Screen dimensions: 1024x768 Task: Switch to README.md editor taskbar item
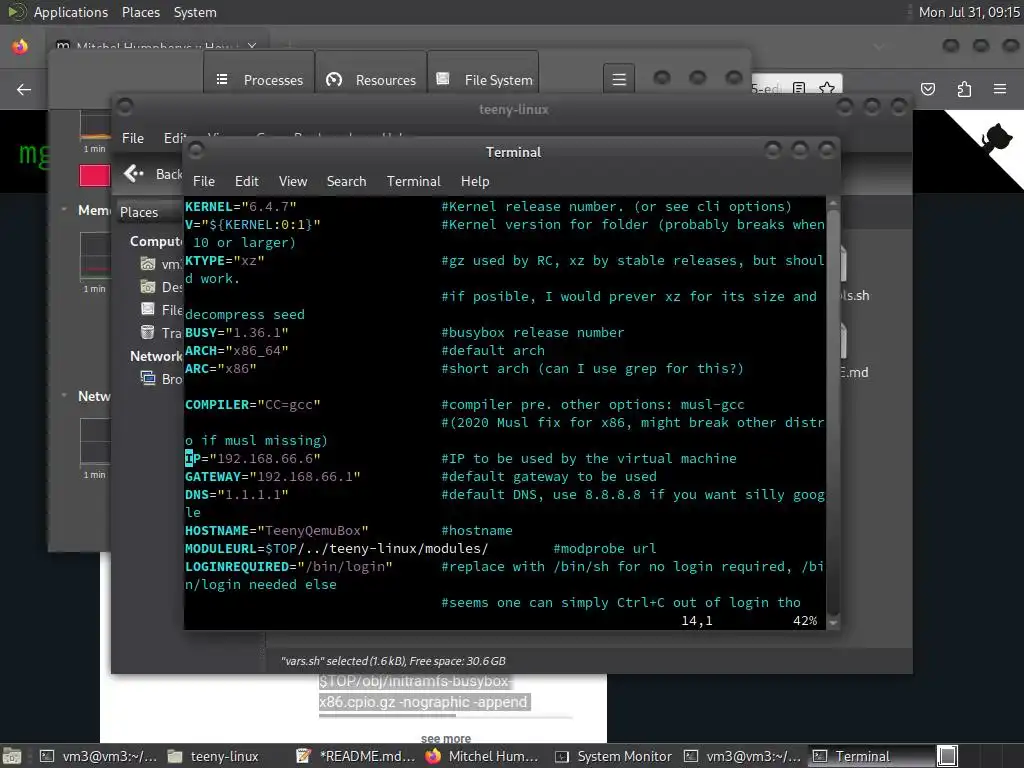click(x=355, y=756)
